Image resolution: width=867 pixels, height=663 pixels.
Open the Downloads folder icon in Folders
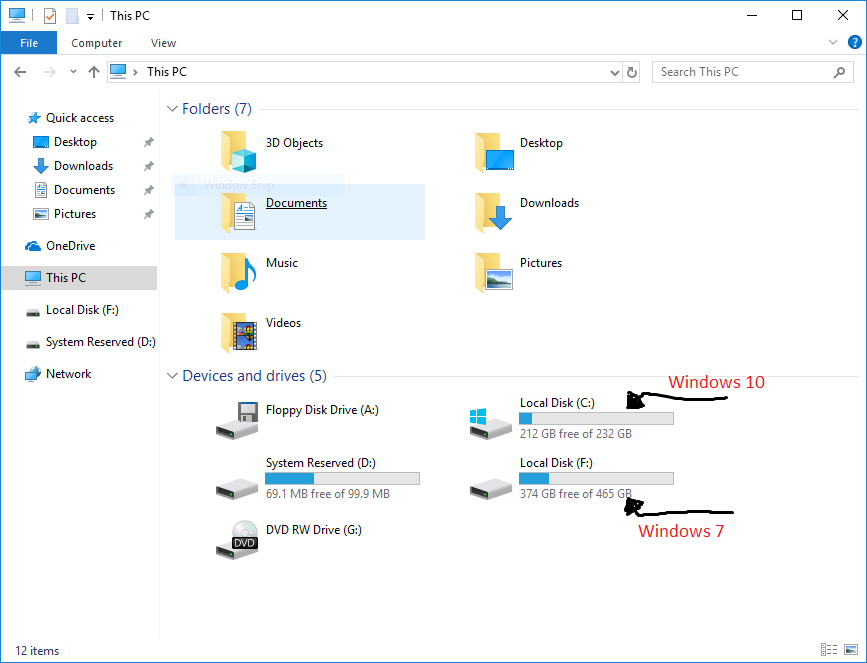pos(494,212)
